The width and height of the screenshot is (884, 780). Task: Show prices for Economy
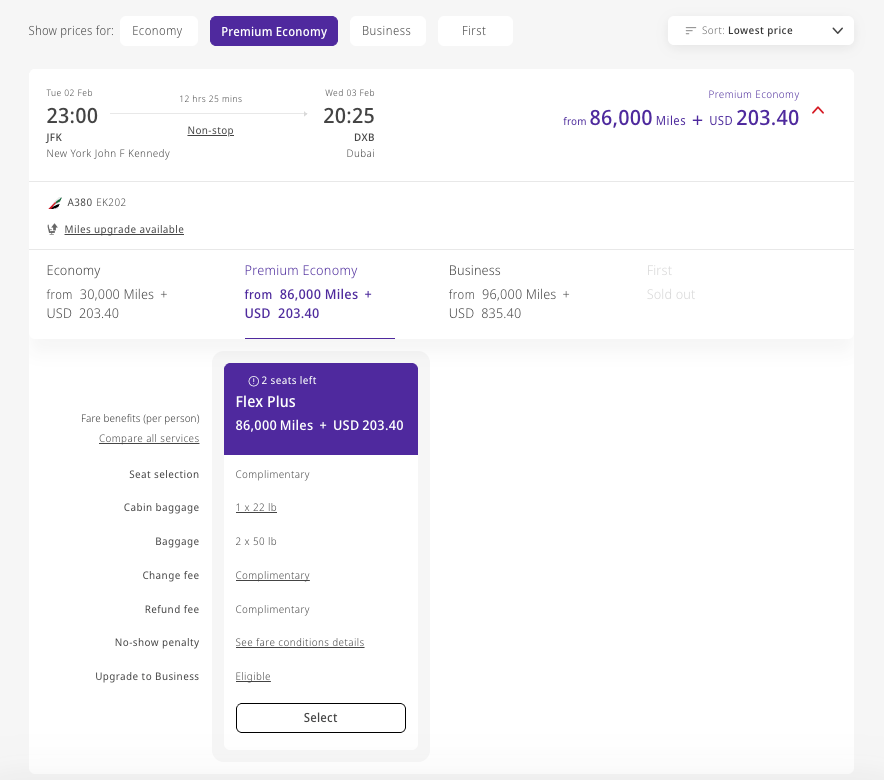[x=158, y=30]
